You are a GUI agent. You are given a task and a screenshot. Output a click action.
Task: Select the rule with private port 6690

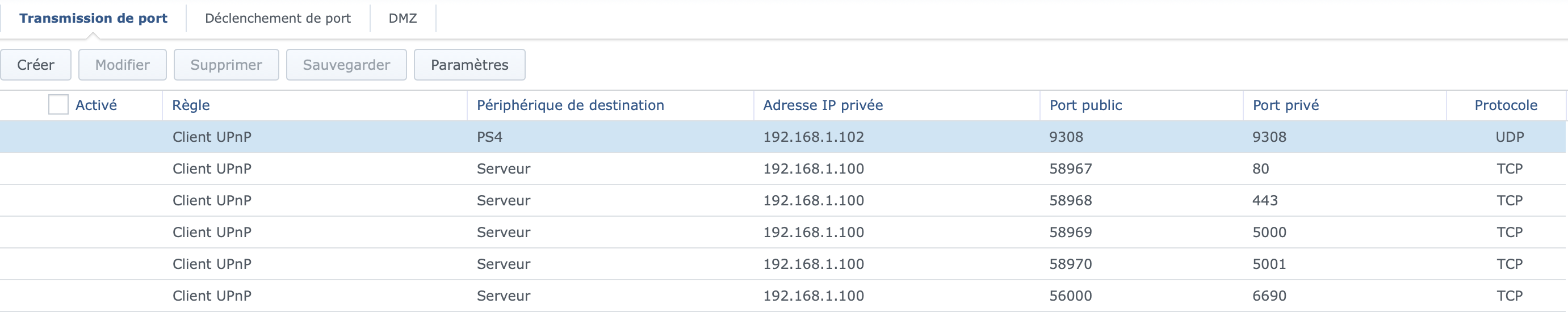click(x=1269, y=296)
